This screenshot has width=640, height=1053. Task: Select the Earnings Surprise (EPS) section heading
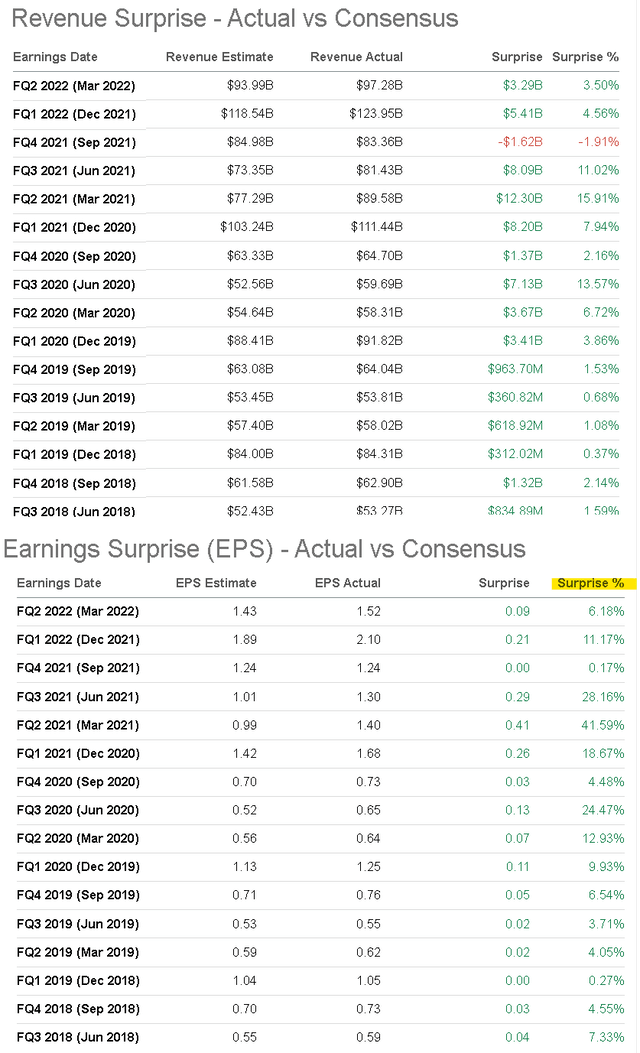(x=264, y=548)
